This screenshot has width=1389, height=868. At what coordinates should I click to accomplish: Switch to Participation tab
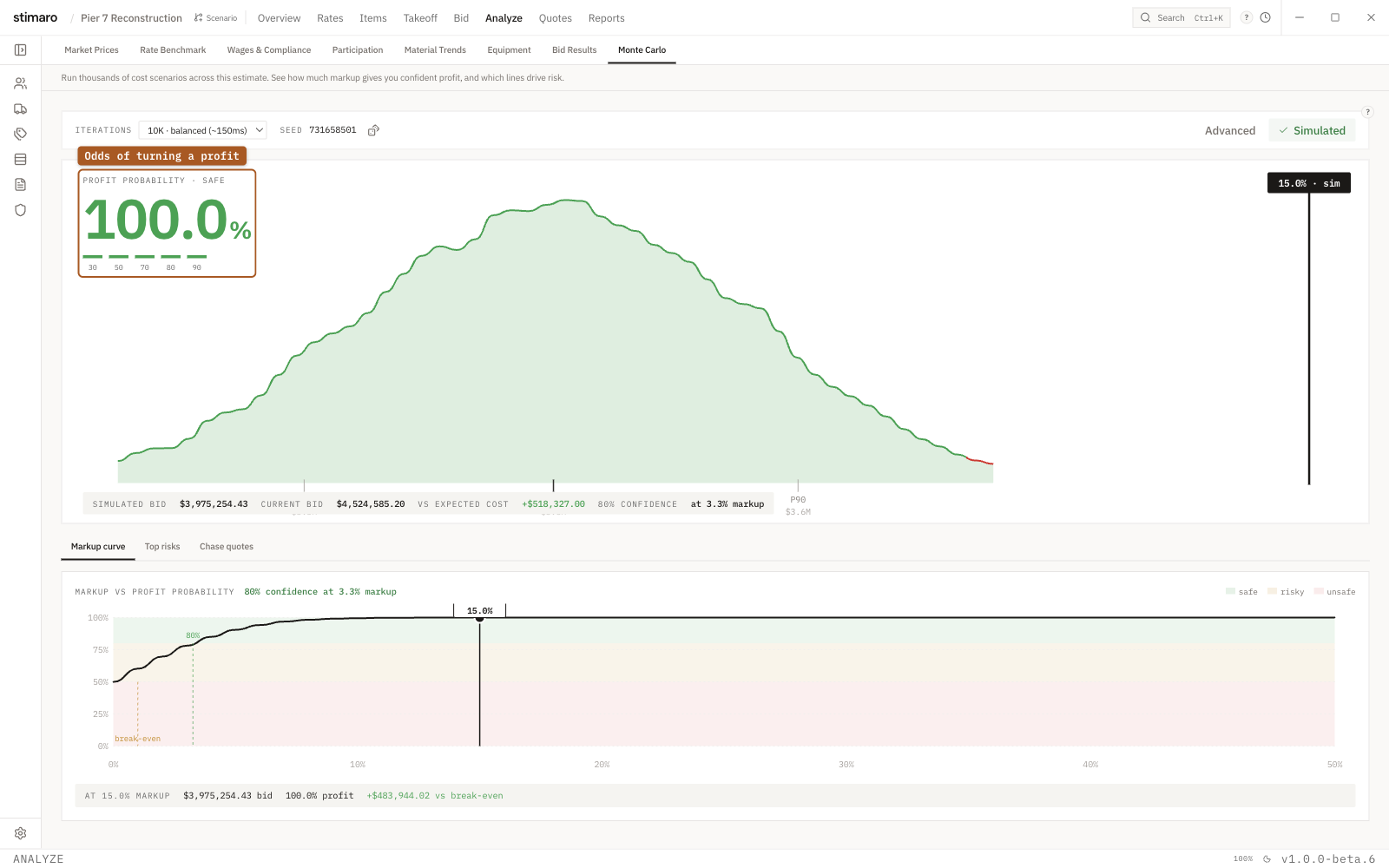coord(358,50)
